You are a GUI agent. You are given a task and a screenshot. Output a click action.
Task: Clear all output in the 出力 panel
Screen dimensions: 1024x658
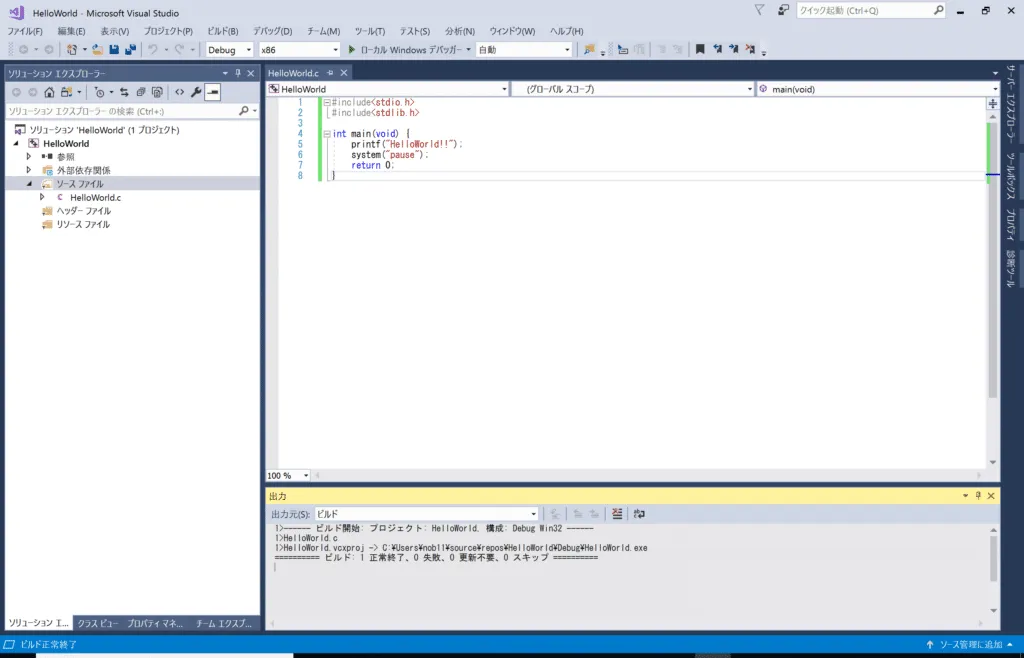click(617, 514)
